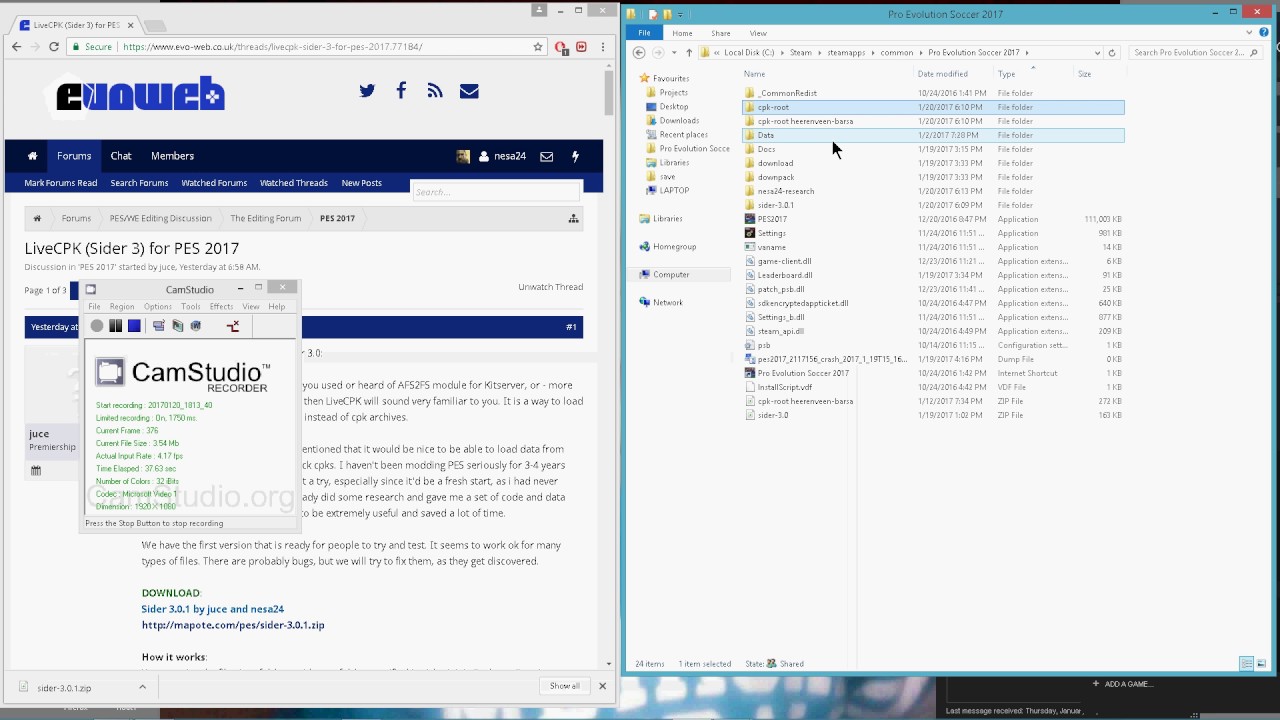Click the red Chrome extension icon with badge
The width and height of the screenshot is (1280, 720).
click(x=561, y=47)
